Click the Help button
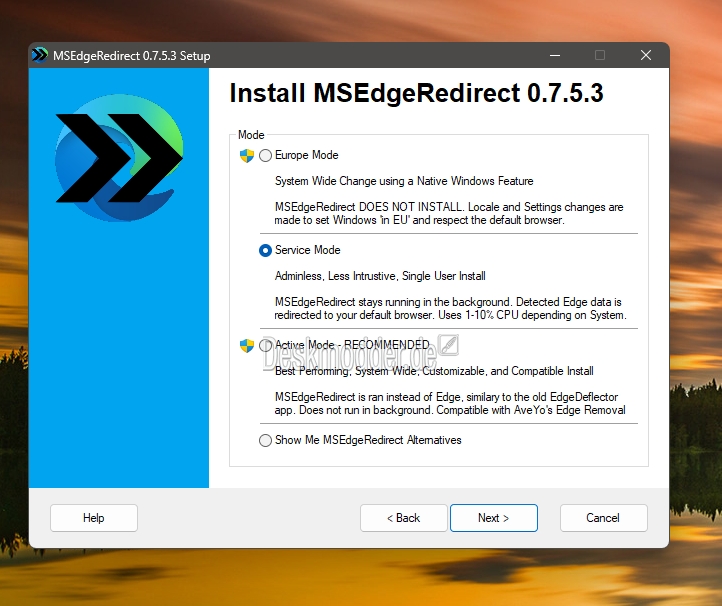The height and width of the screenshot is (606, 722). [94, 518]
